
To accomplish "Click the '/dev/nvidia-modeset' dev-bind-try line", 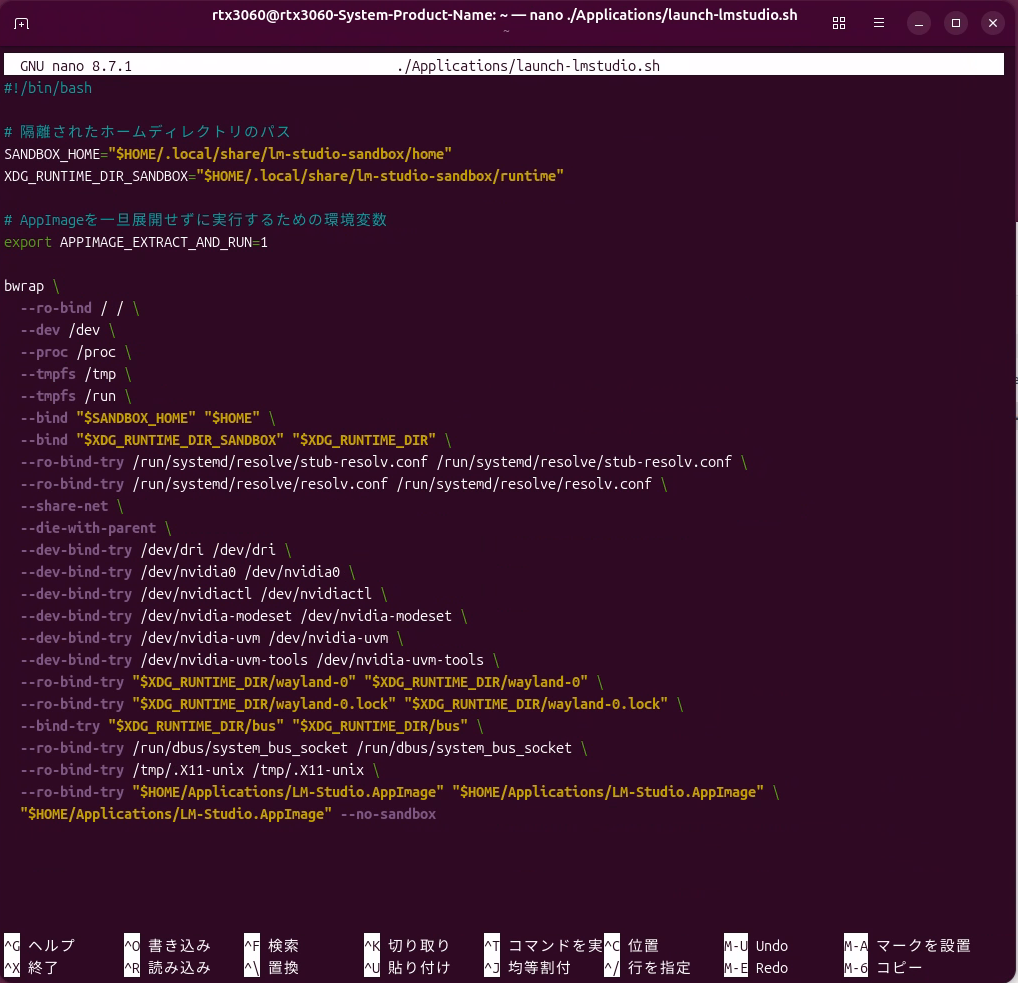I will click(x=244, y=617).
